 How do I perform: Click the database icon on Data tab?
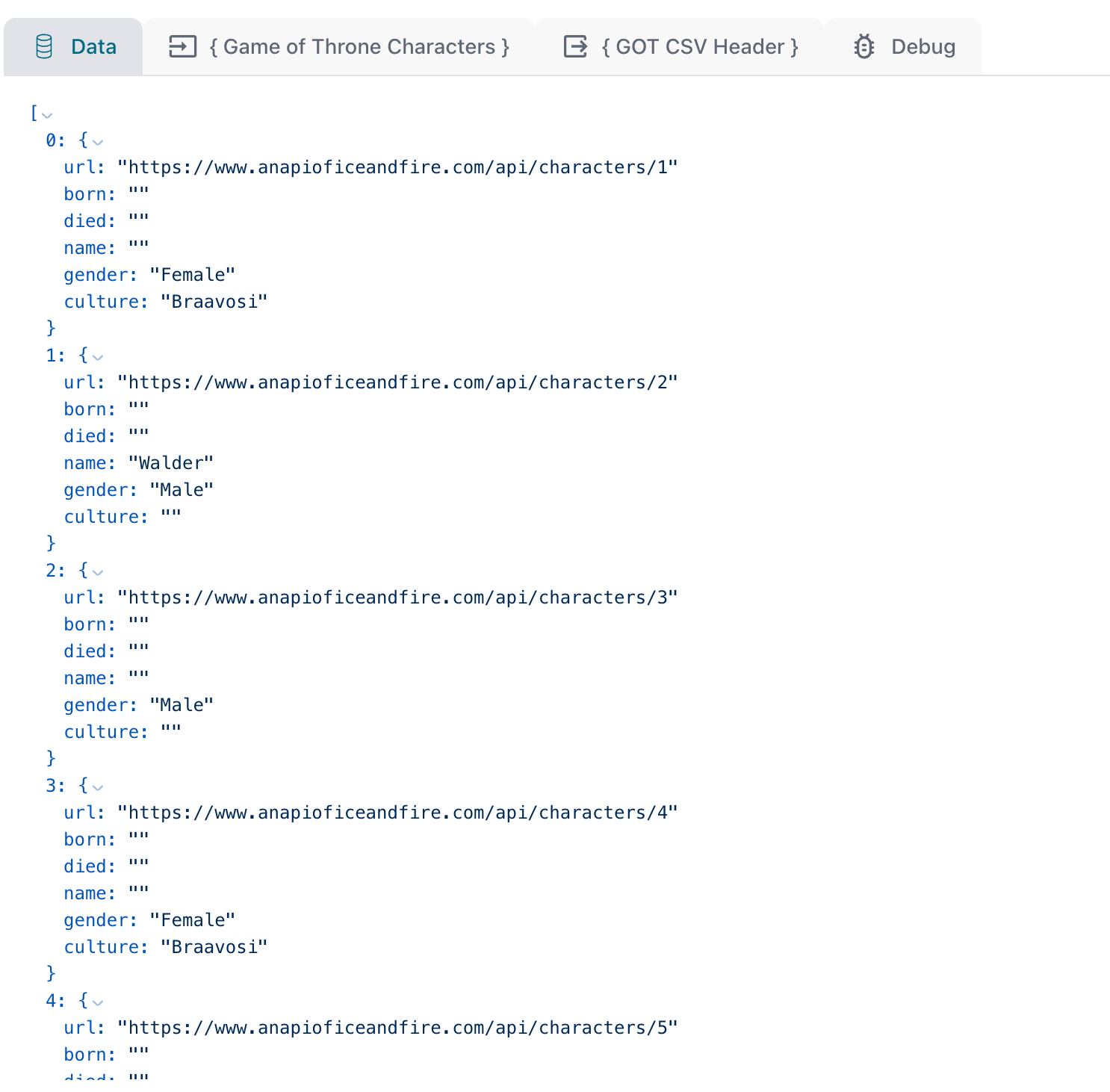44,46
